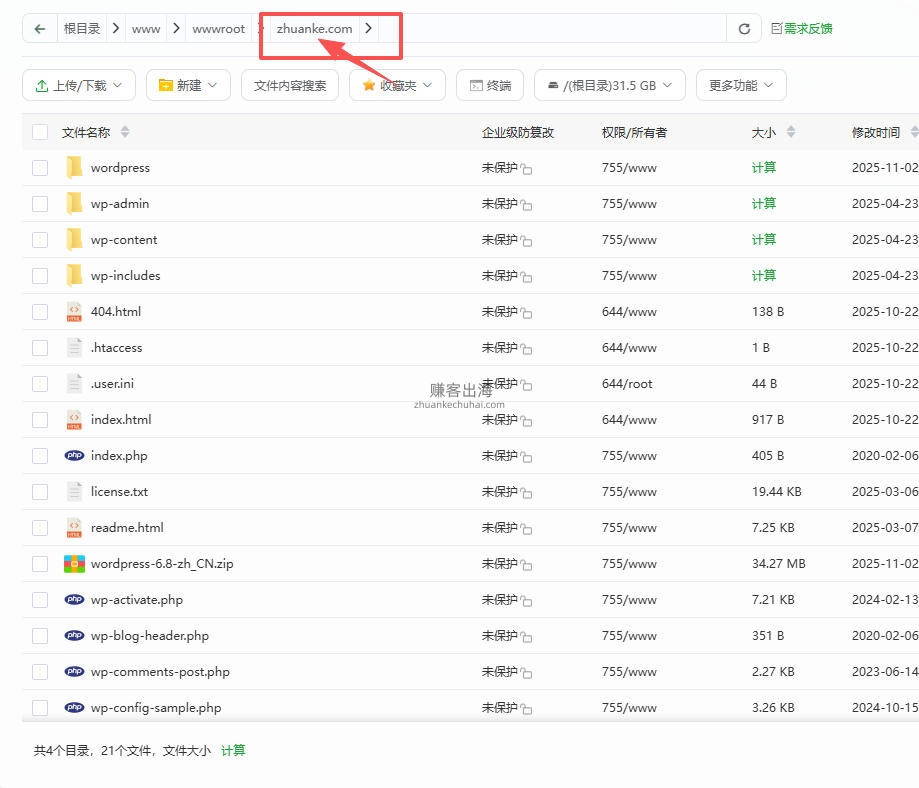Click 计算 size link for wp-includes

(764, 275)
